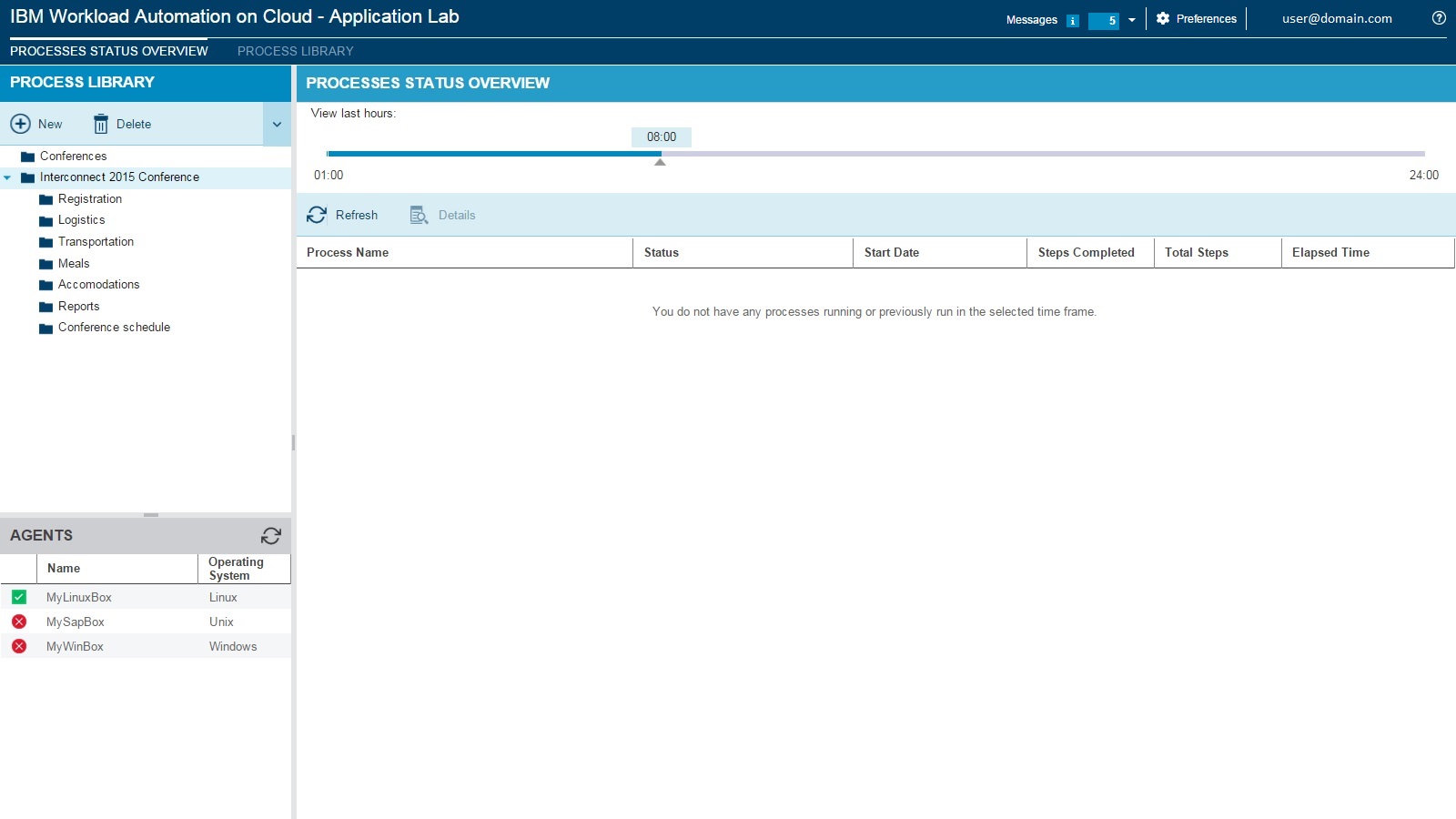
Task: Click the filled blue portion of hours slider
Action: pos(493,154)
